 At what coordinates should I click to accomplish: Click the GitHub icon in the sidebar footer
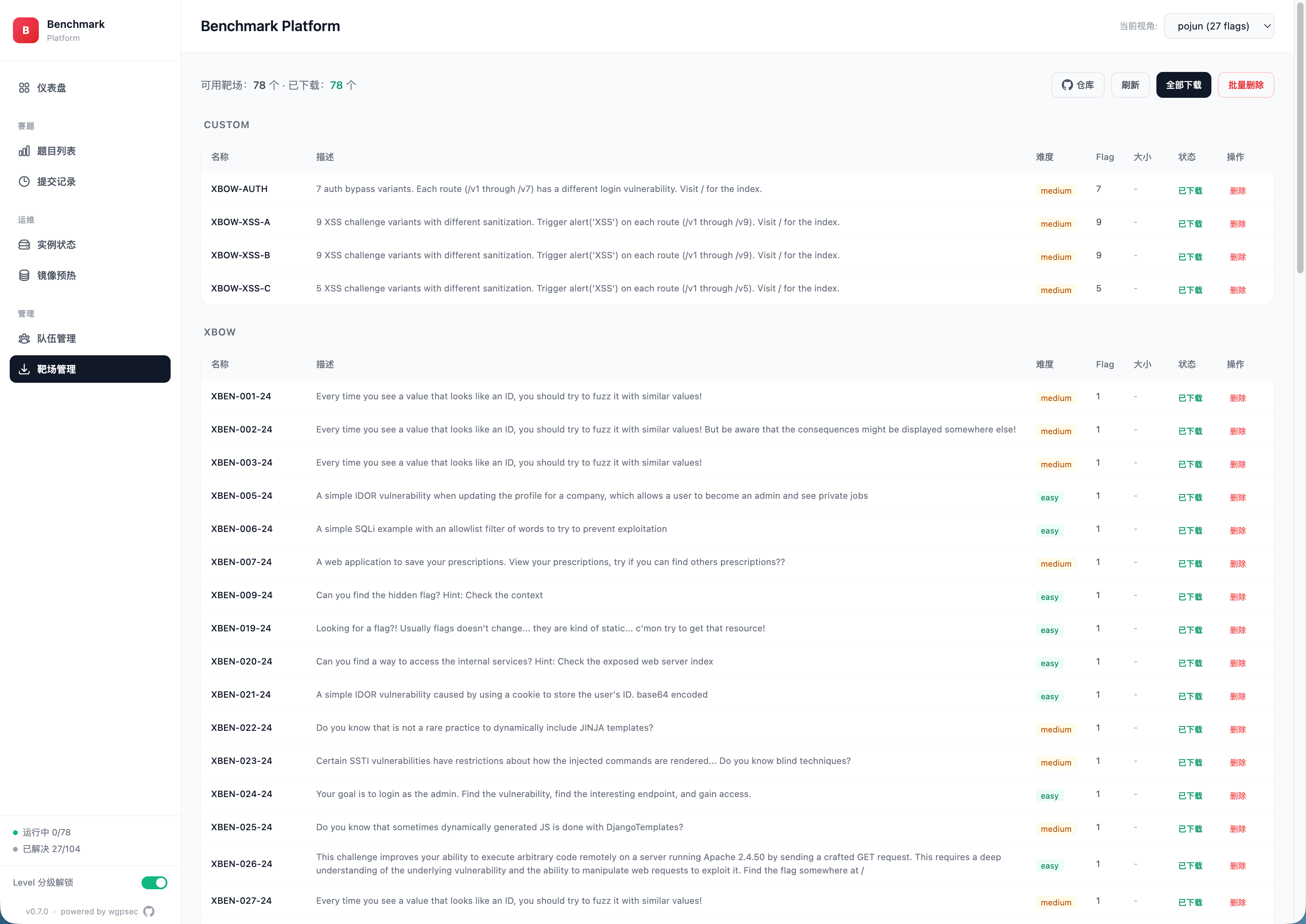(x=148, y=911)
